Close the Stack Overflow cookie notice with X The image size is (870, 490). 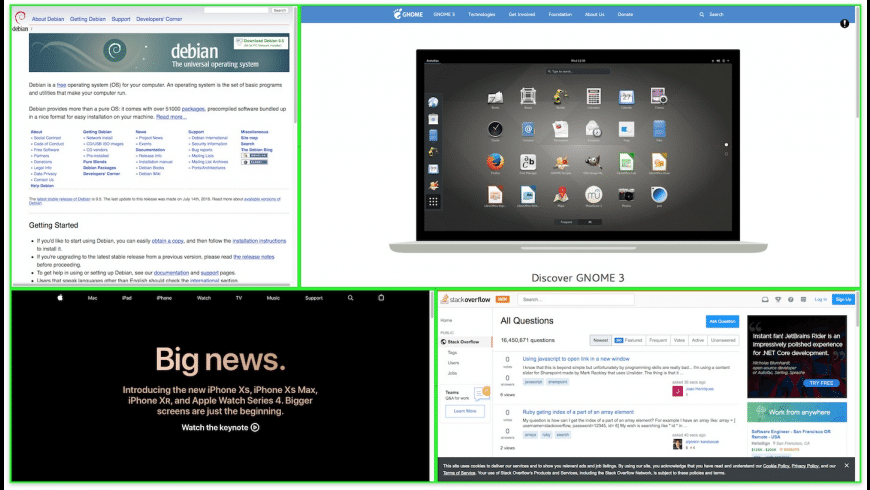(846, 466)
